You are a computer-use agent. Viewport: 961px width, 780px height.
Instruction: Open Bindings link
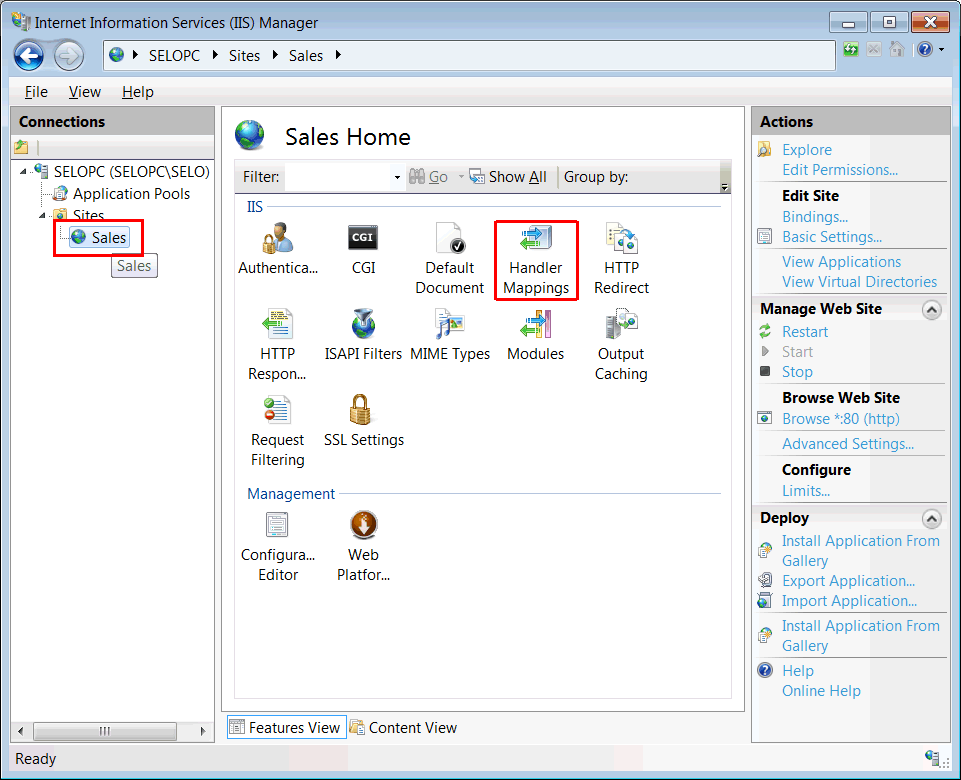tap(815, 217)
